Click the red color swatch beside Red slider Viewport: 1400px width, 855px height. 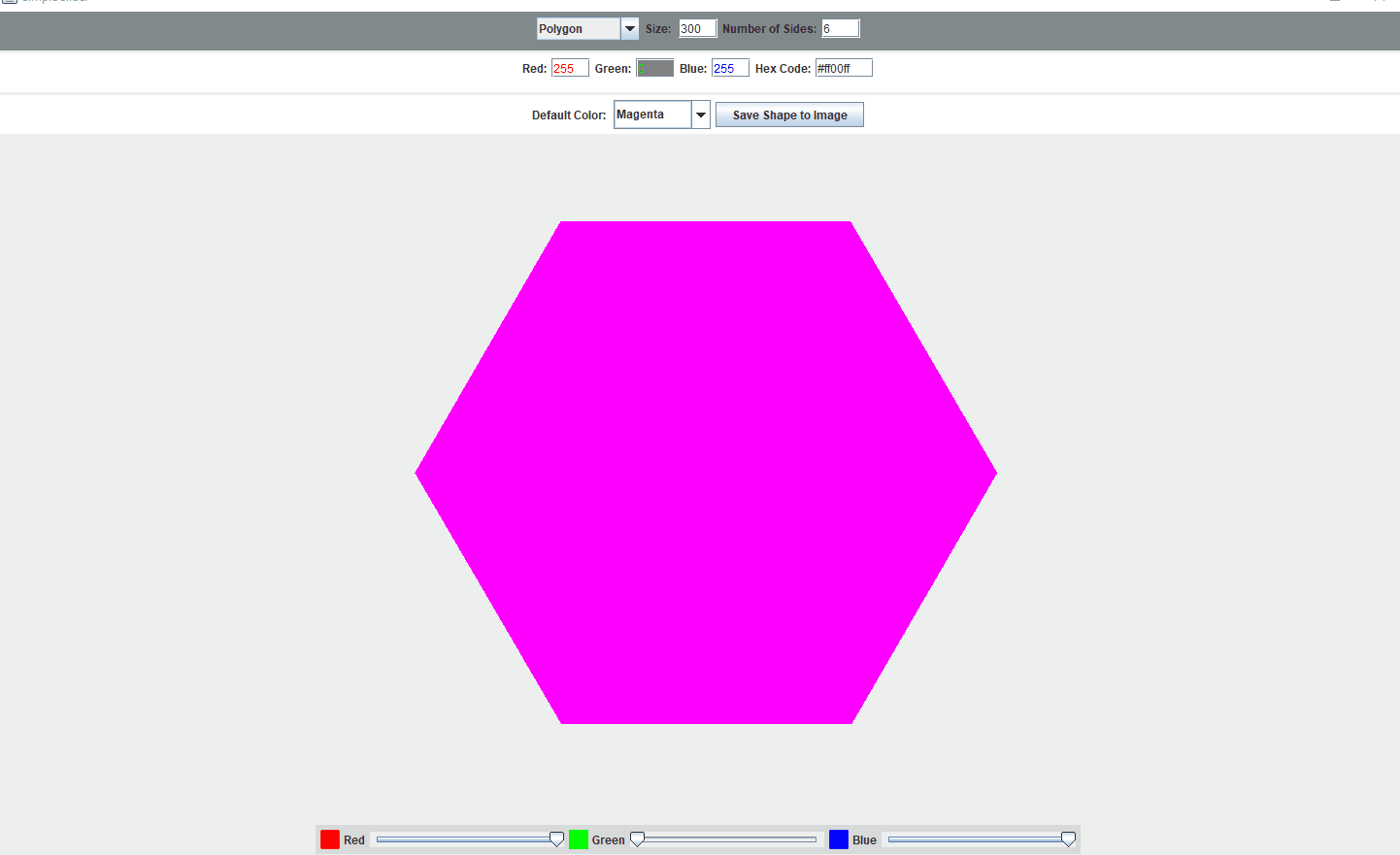329,839
